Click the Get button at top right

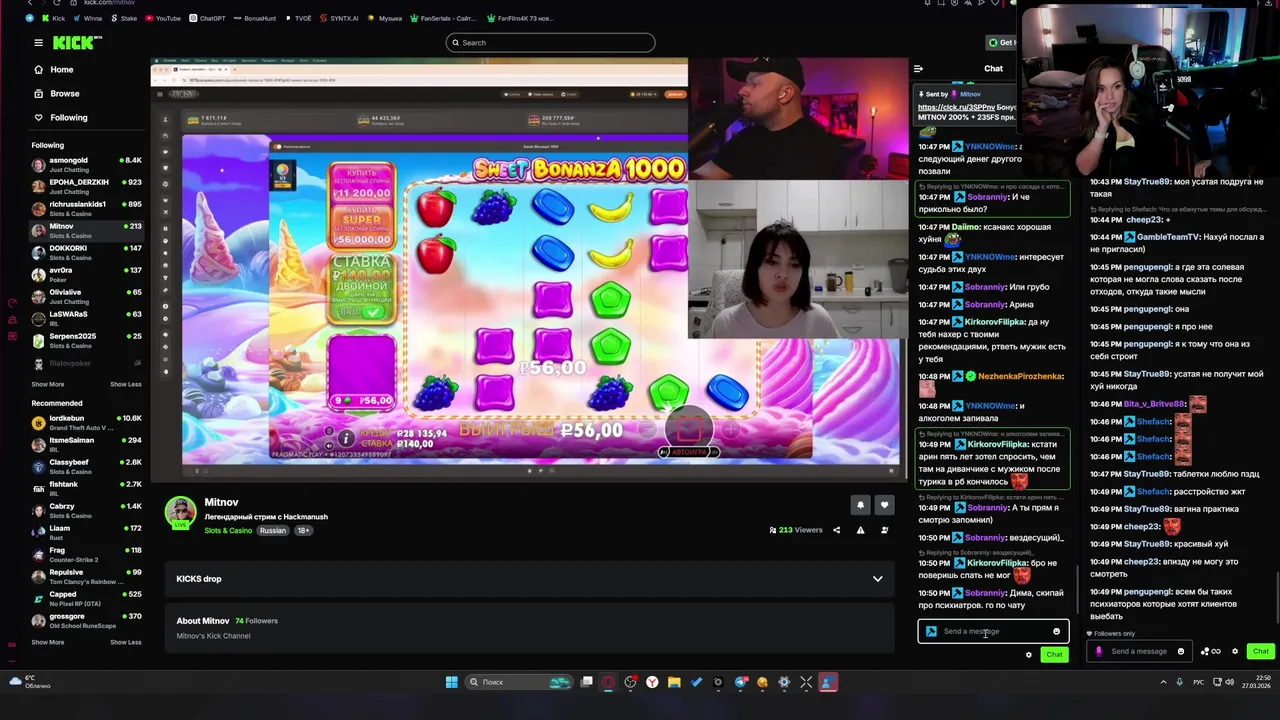(999, 43)
